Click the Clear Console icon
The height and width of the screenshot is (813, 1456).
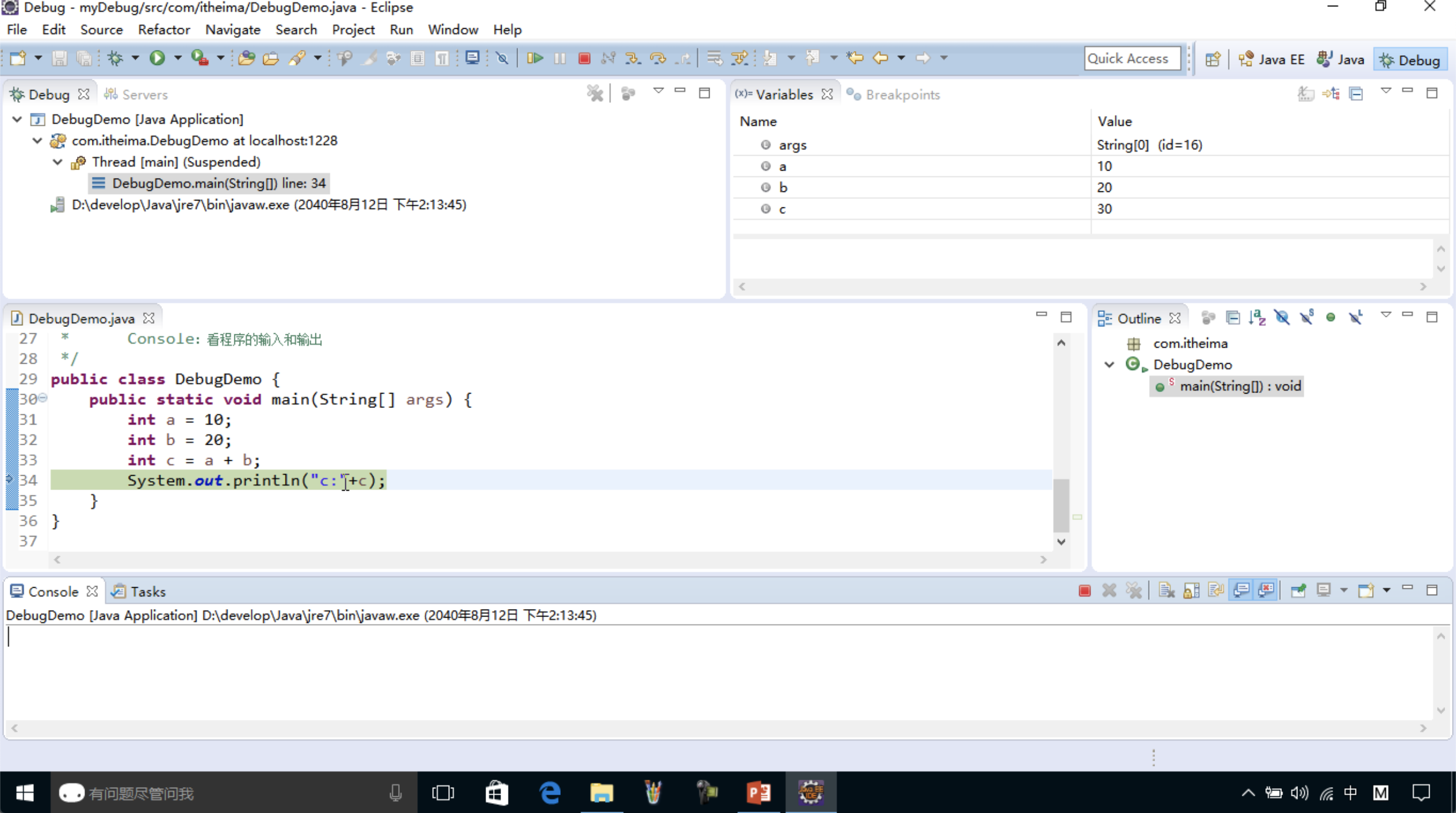tap(1166, 591)
